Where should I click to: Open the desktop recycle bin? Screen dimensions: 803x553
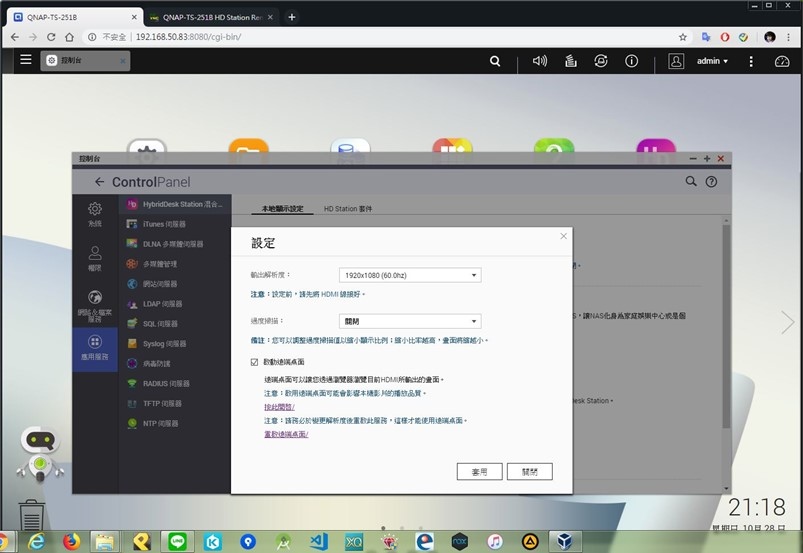31,515
